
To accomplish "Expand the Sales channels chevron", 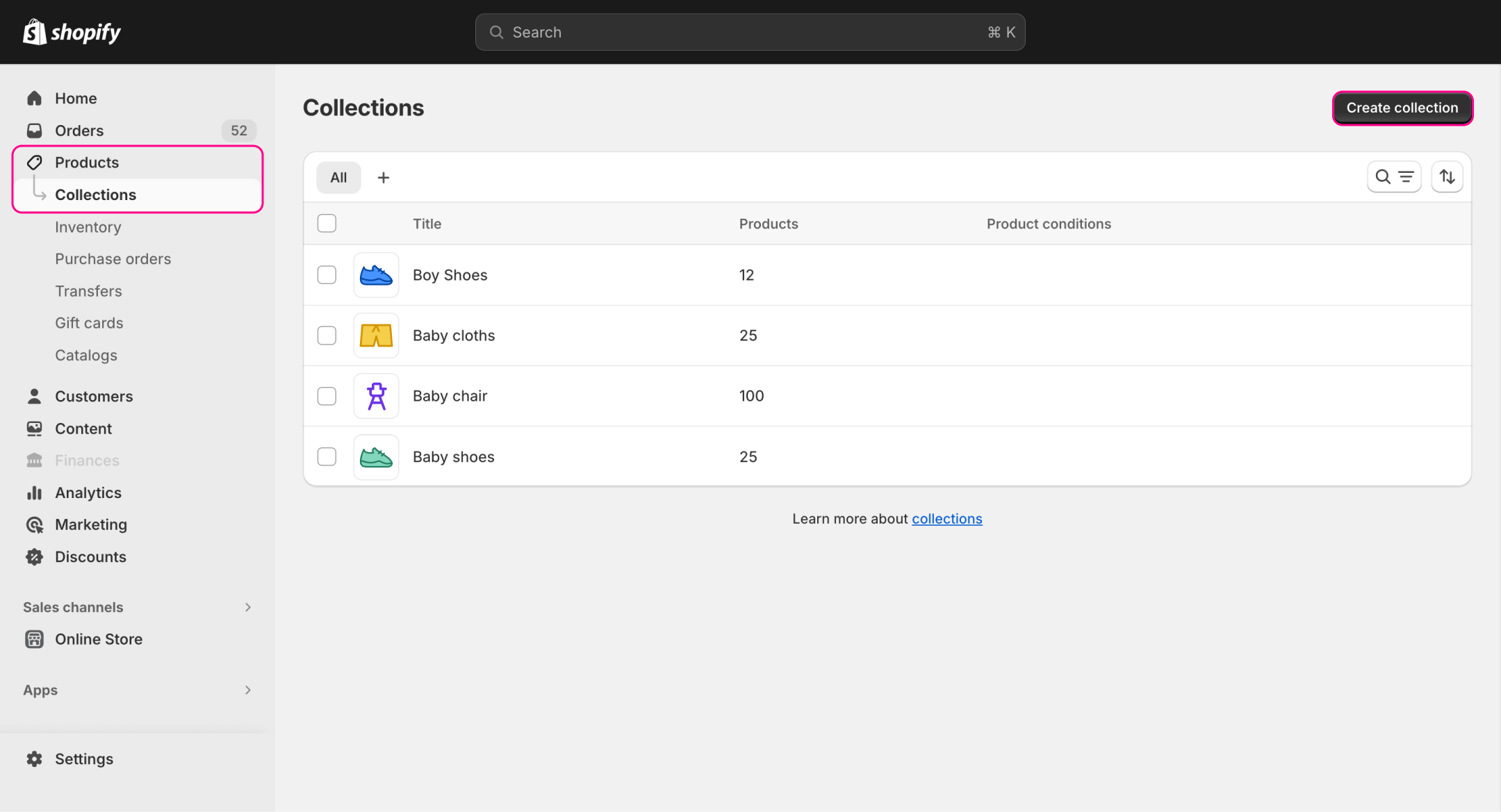I will [x=248, y=607].
